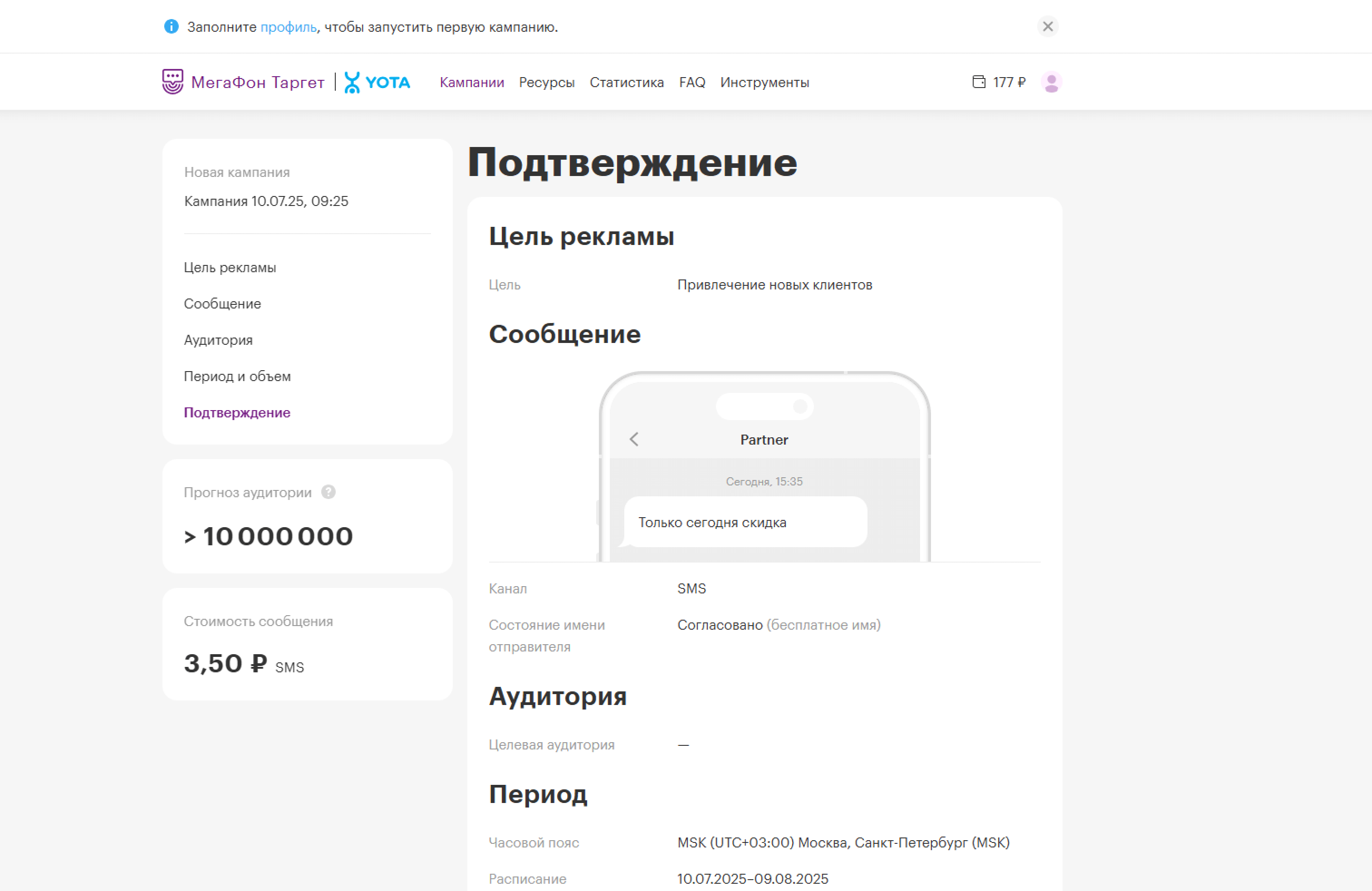Image resolution: width=1372 pixels, height=891 pixels.
Task: Open the Ресурсы menu
Action: [x=547, y=82]
